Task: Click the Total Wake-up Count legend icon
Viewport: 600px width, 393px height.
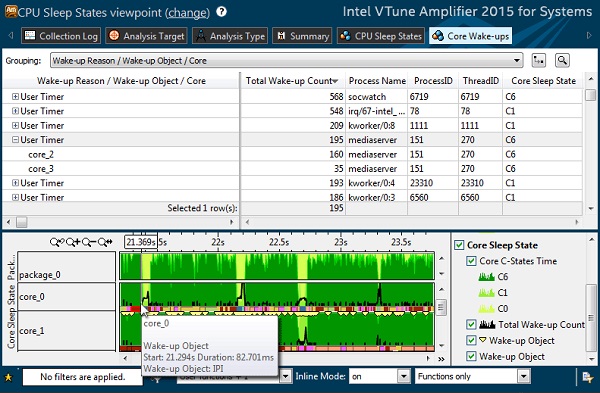Action: [487, 325]
